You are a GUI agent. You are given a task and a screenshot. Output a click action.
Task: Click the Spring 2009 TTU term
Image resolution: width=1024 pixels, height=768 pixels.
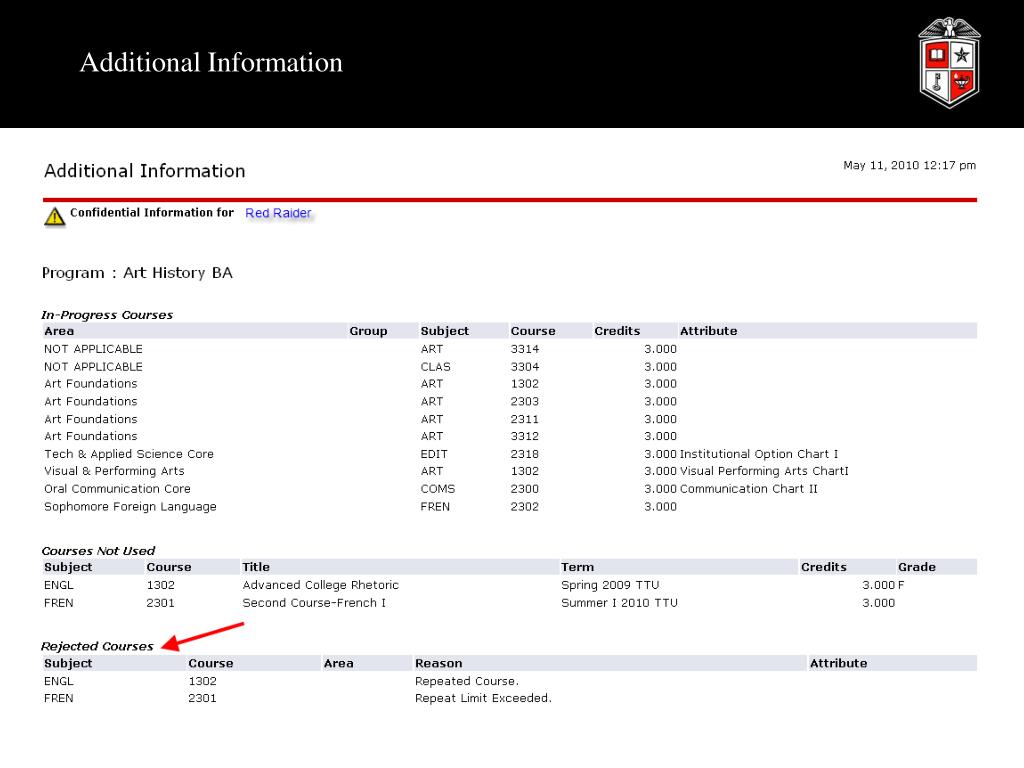pos(610,584)
